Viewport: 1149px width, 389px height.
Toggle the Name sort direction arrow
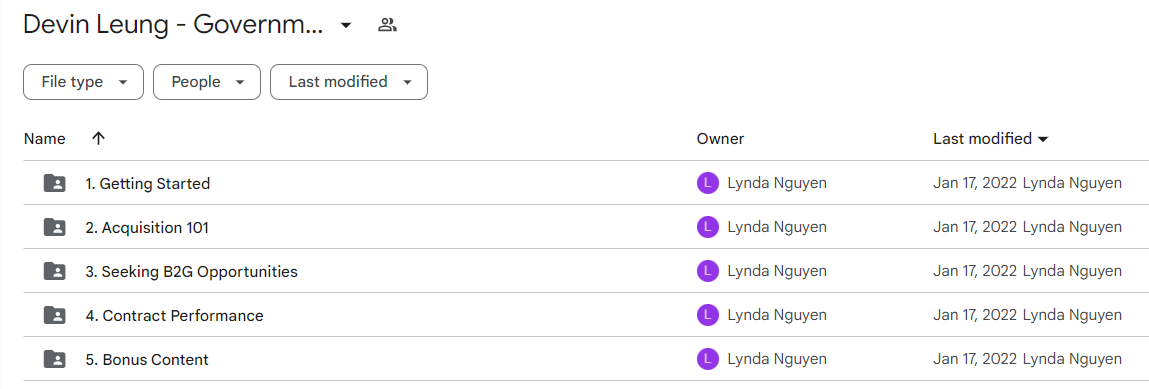click(x=98, y=138)
